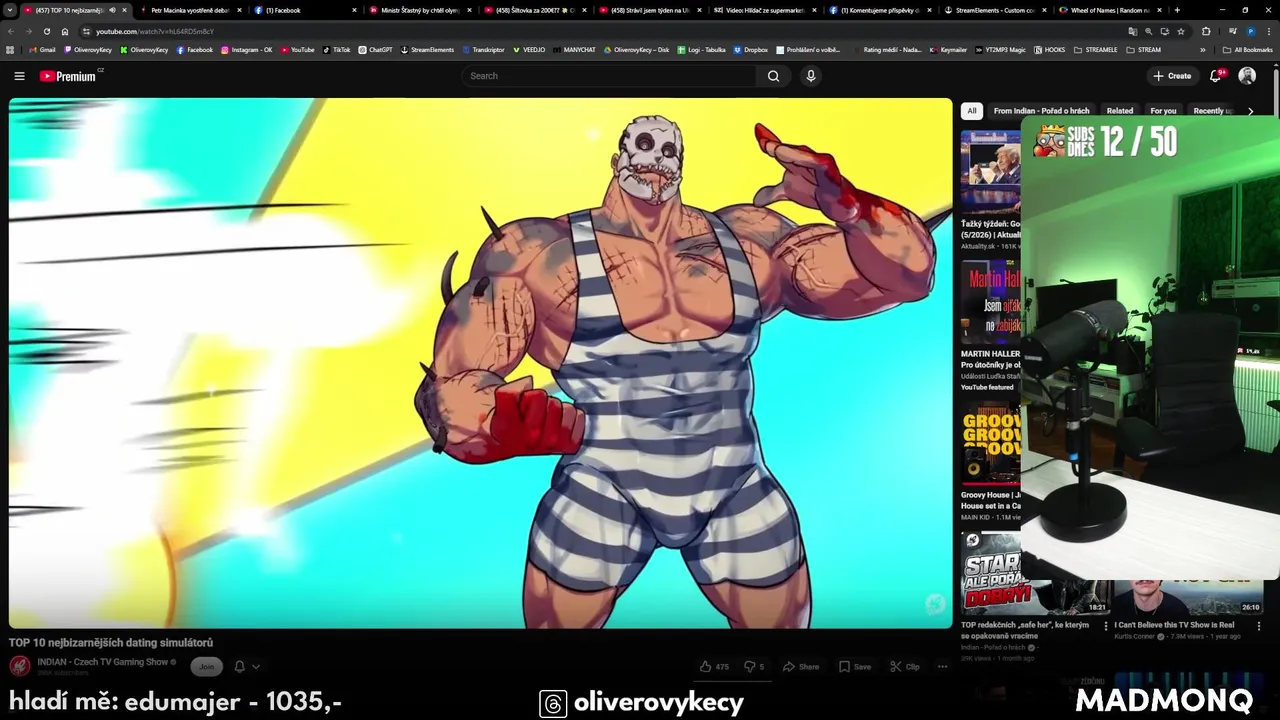Select the Related filter chip

(1119, 111)
